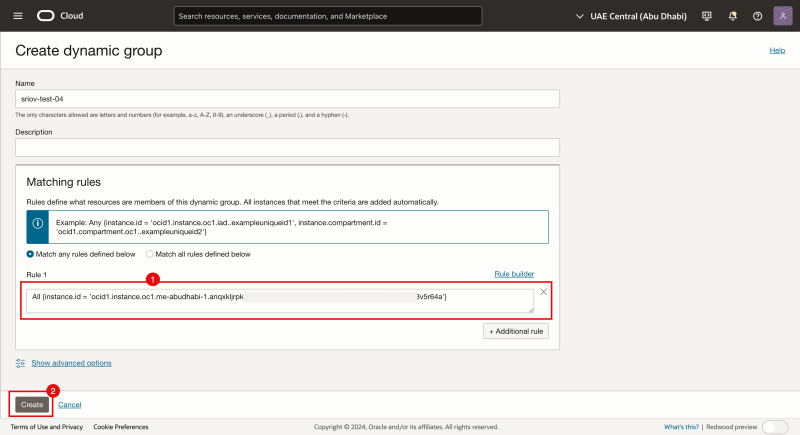The image size is (800, 435).
Task: Open the user profile avatar
Action: tap(782, 16)
